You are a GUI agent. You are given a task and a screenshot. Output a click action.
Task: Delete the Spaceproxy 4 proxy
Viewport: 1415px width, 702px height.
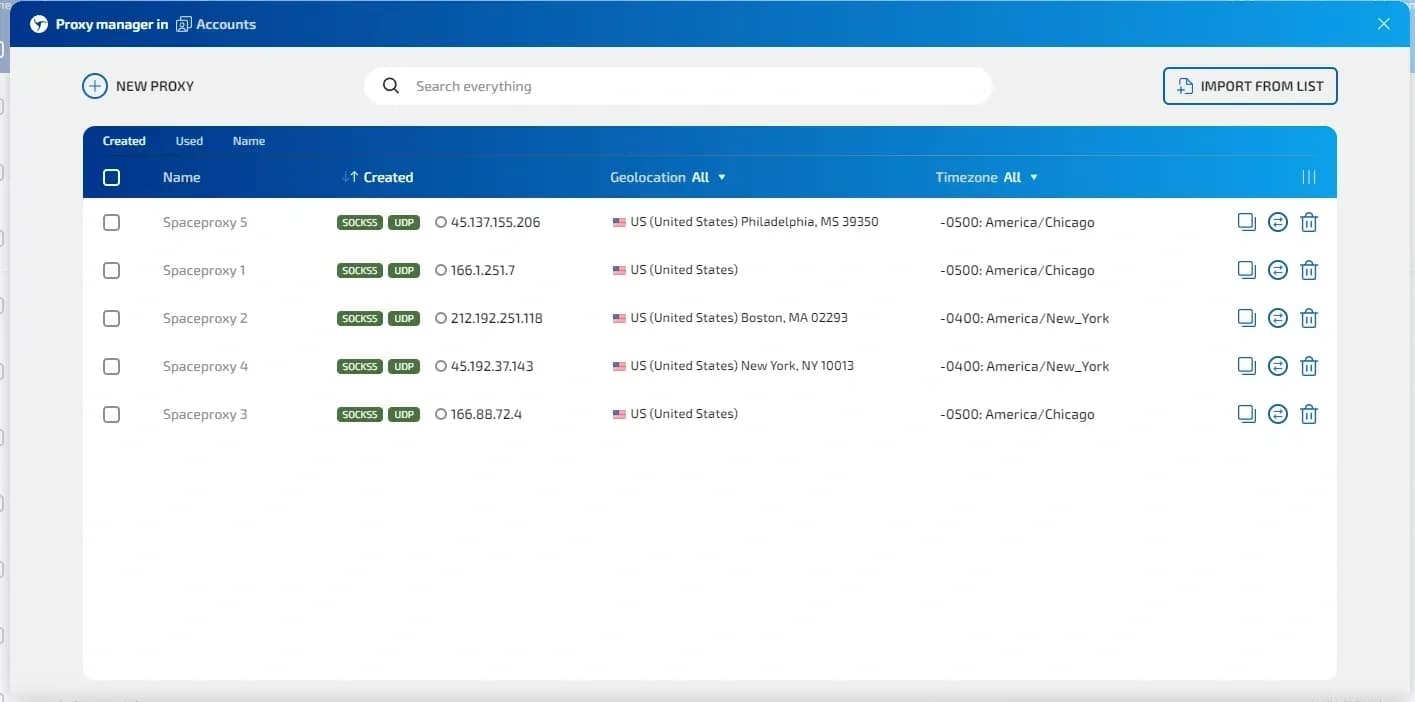[1308, 366]
